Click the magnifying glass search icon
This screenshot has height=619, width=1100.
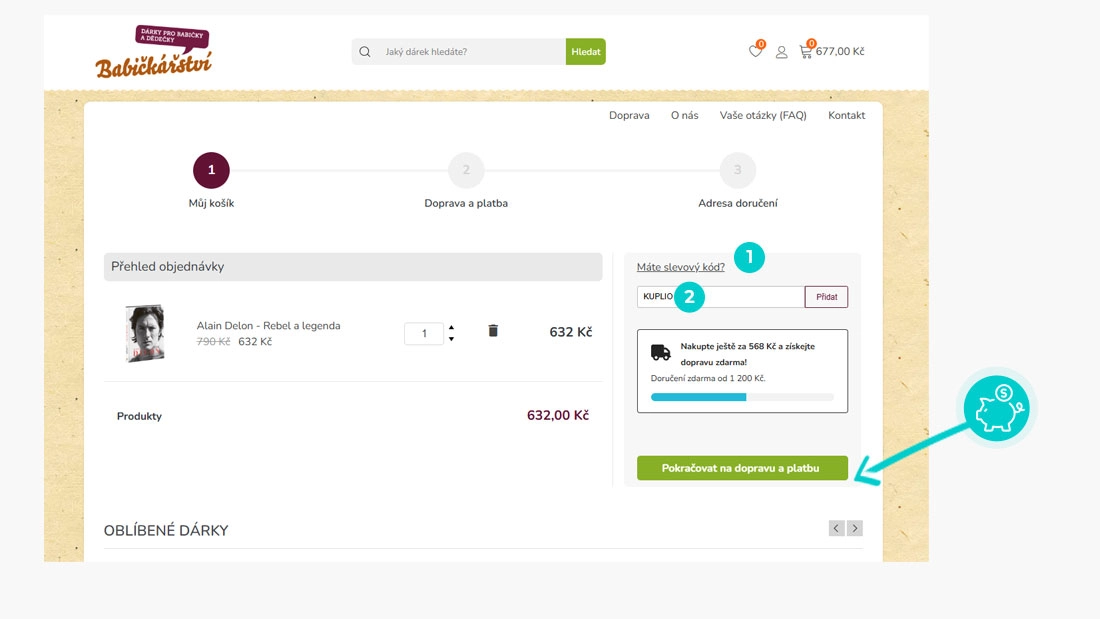click(x=365, y=52)
